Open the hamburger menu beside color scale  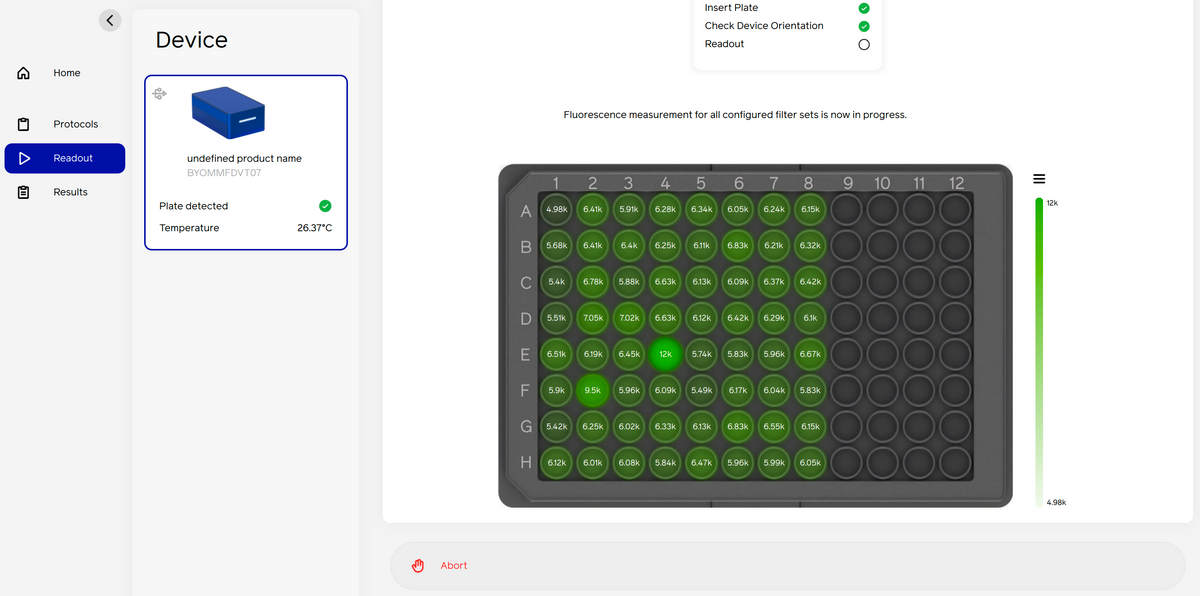tap(1039, 179)
